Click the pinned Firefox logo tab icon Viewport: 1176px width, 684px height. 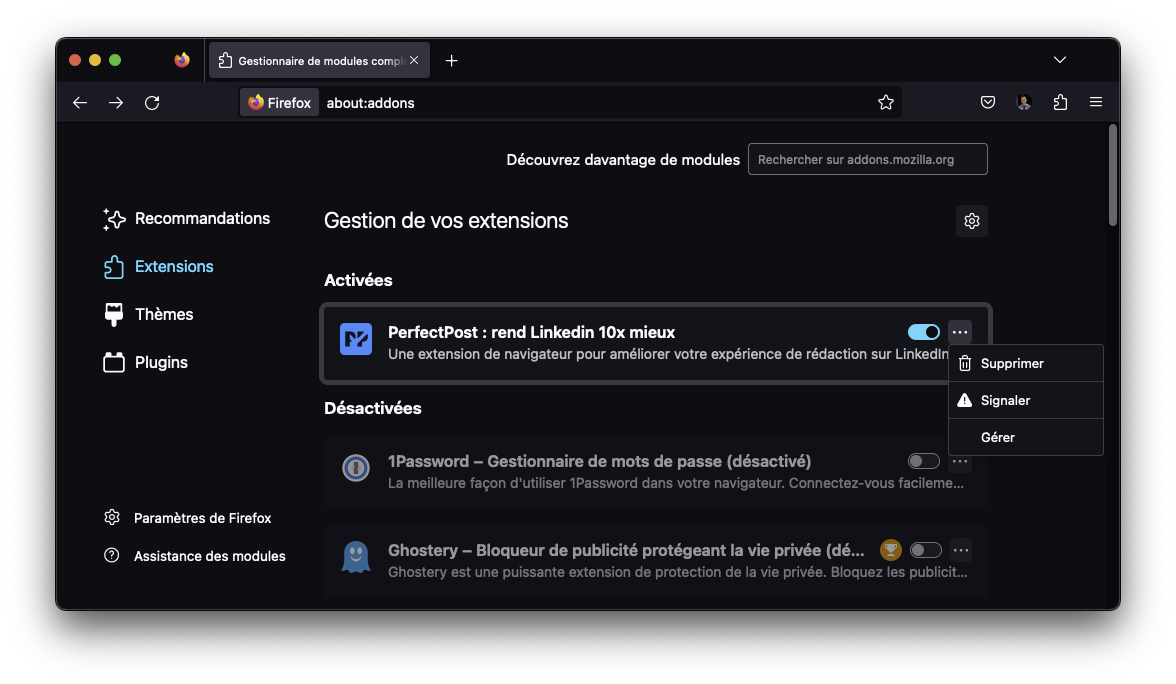coord(182,60)
